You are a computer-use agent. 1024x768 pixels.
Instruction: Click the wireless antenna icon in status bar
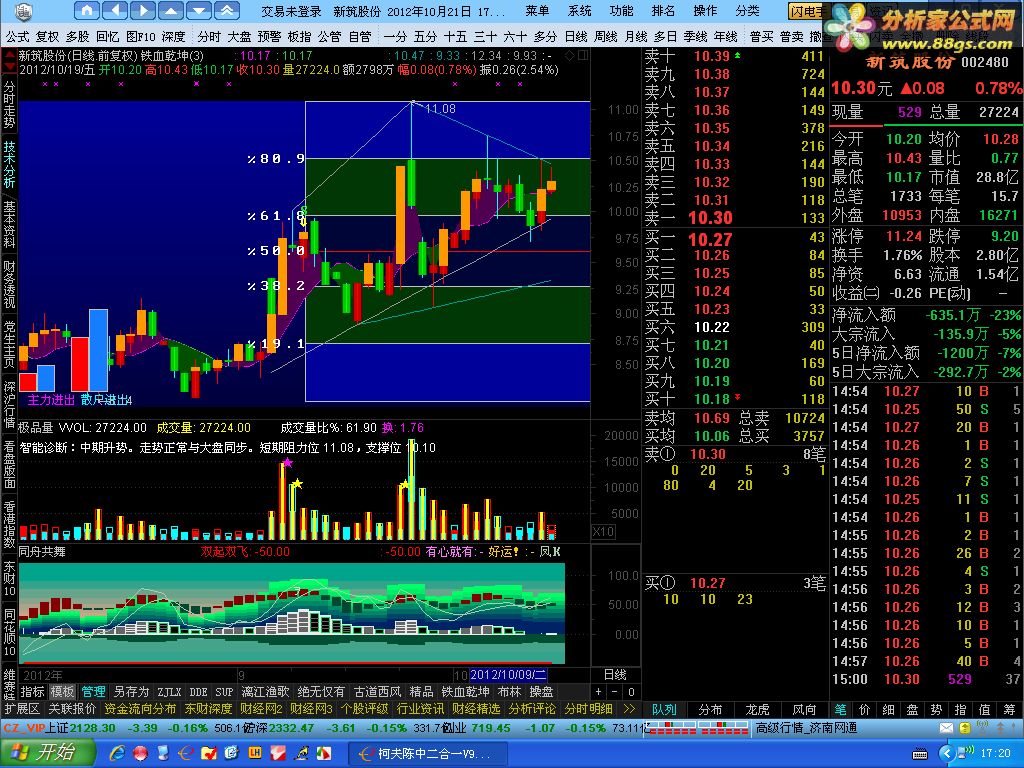point(982,728)
